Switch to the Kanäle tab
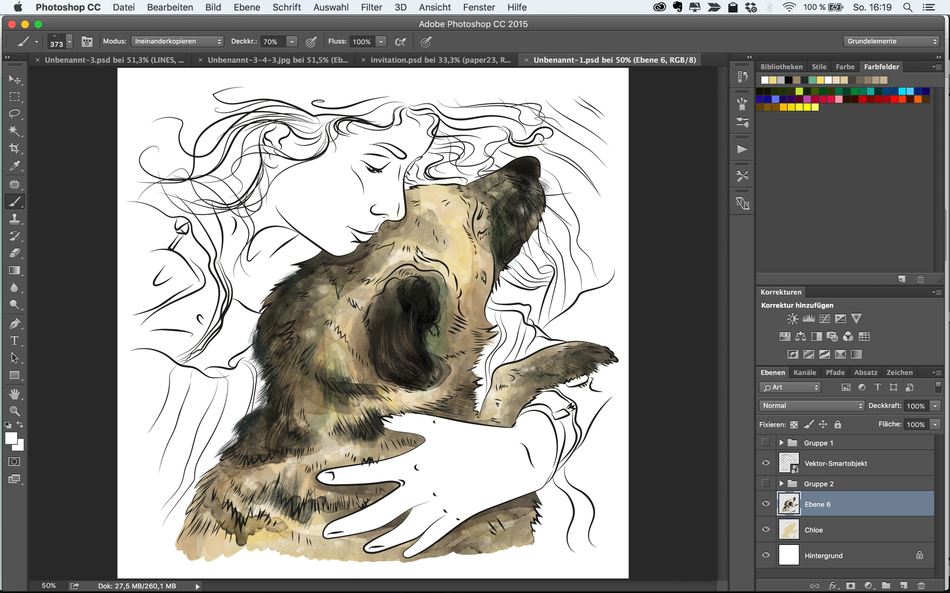The width and height of the screenshot is (950, 593). 805,373
